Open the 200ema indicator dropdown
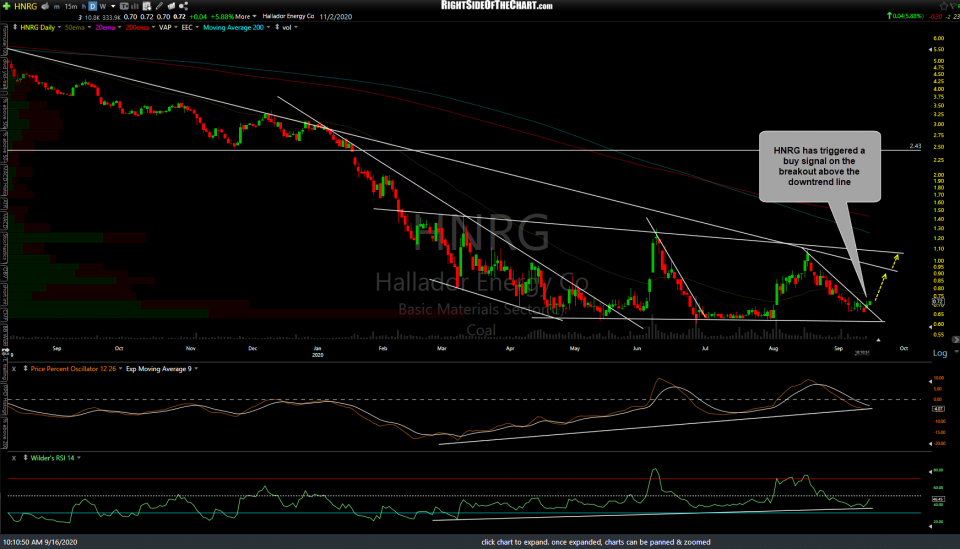The width and height of the screenshot is (960, 549). click(153, 28)
